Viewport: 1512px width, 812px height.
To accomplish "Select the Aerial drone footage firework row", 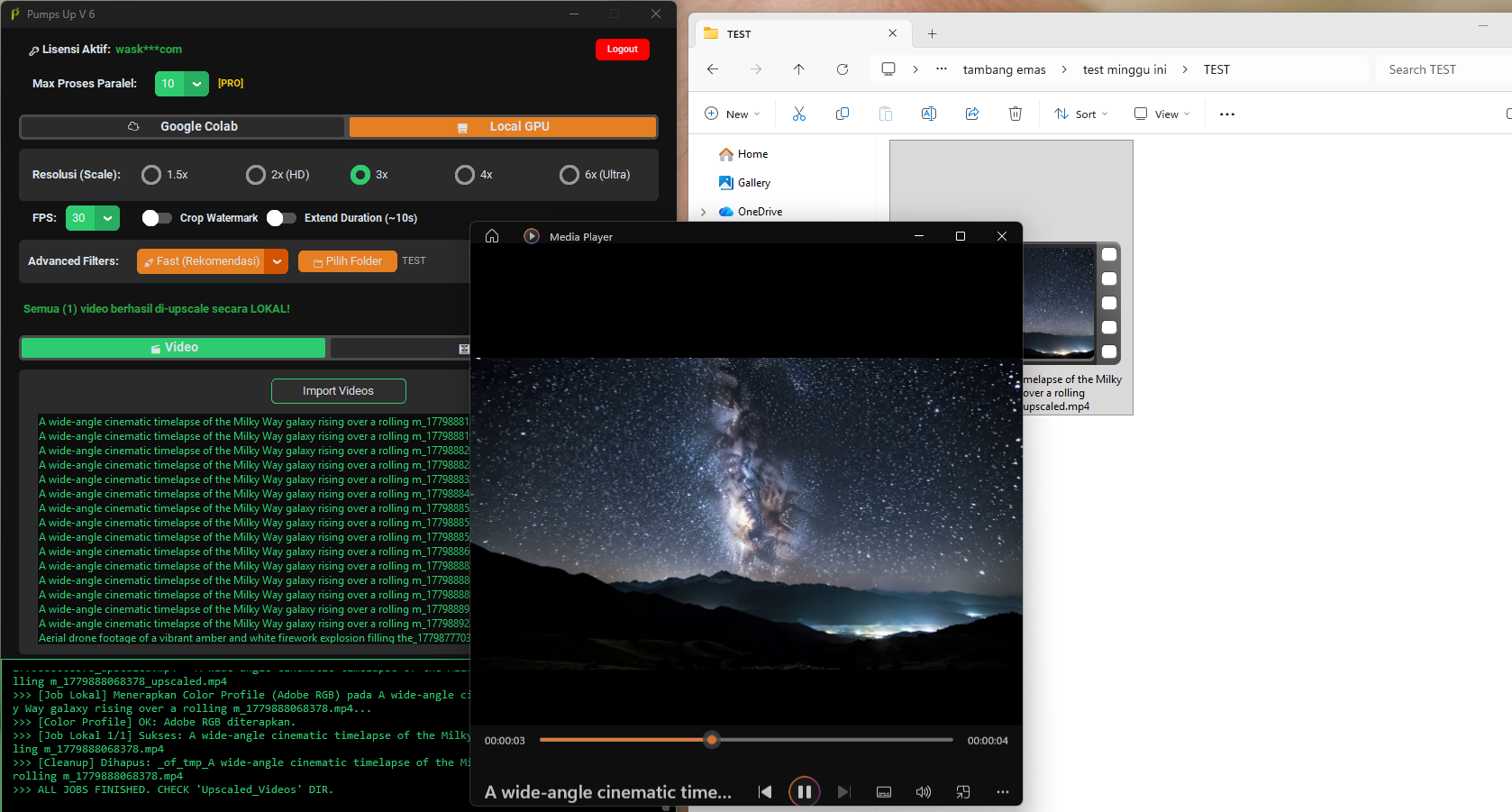I will pos(254,638).
